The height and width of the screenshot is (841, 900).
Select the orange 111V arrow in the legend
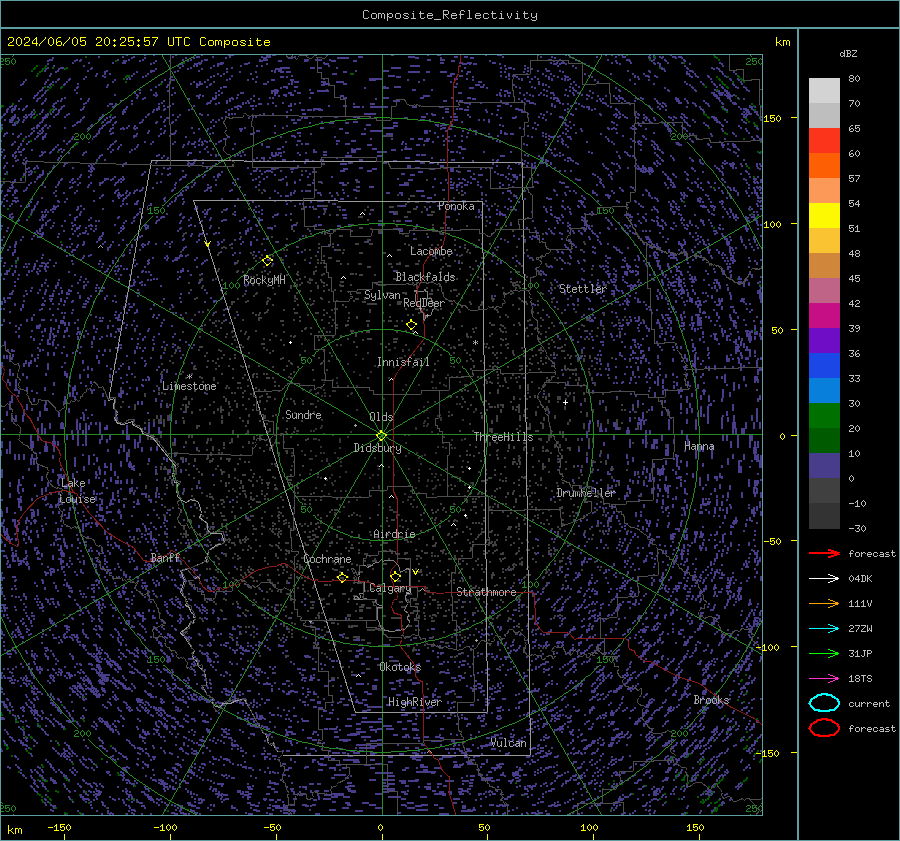[824, 603]
